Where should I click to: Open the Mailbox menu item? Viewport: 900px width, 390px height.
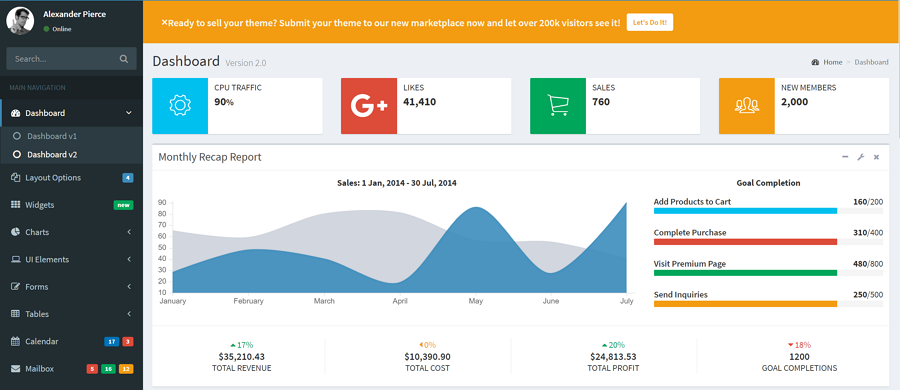pos(71,369)
